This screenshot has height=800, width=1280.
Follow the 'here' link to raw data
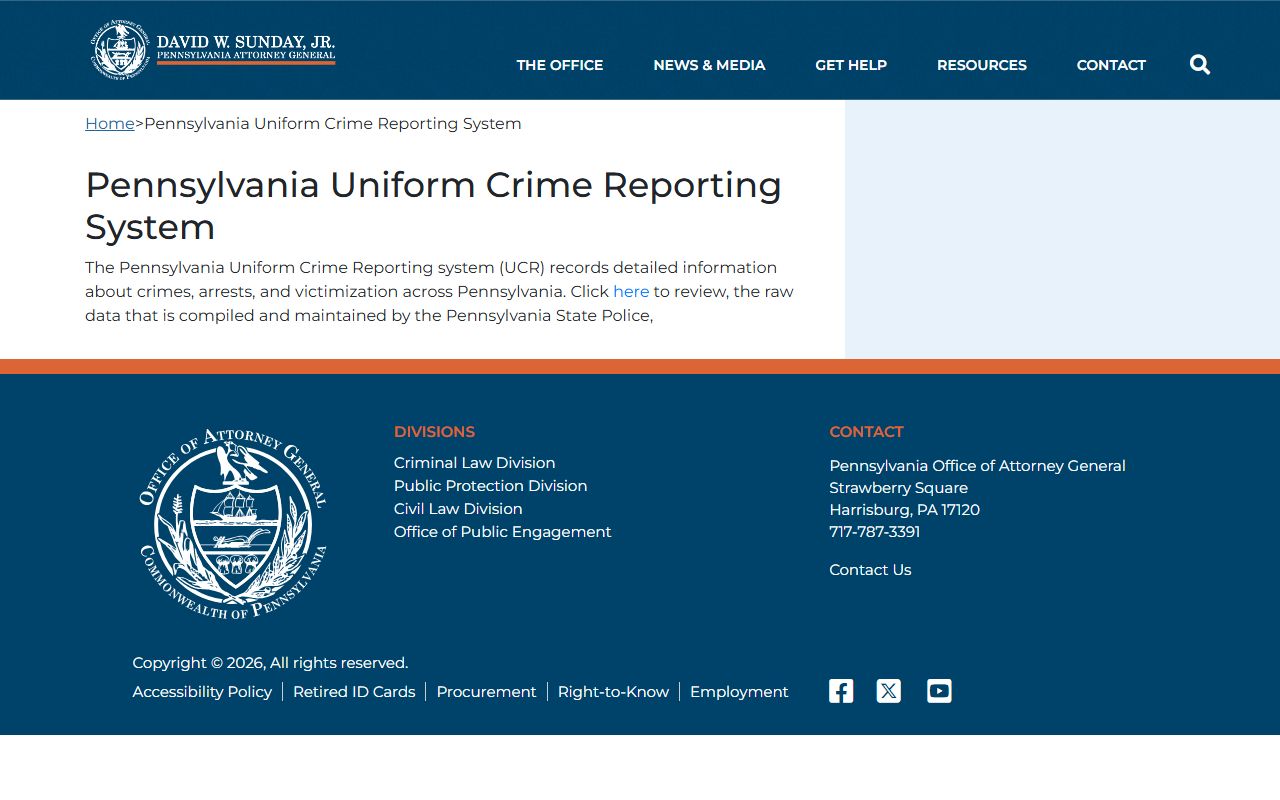tap(631, 292)
